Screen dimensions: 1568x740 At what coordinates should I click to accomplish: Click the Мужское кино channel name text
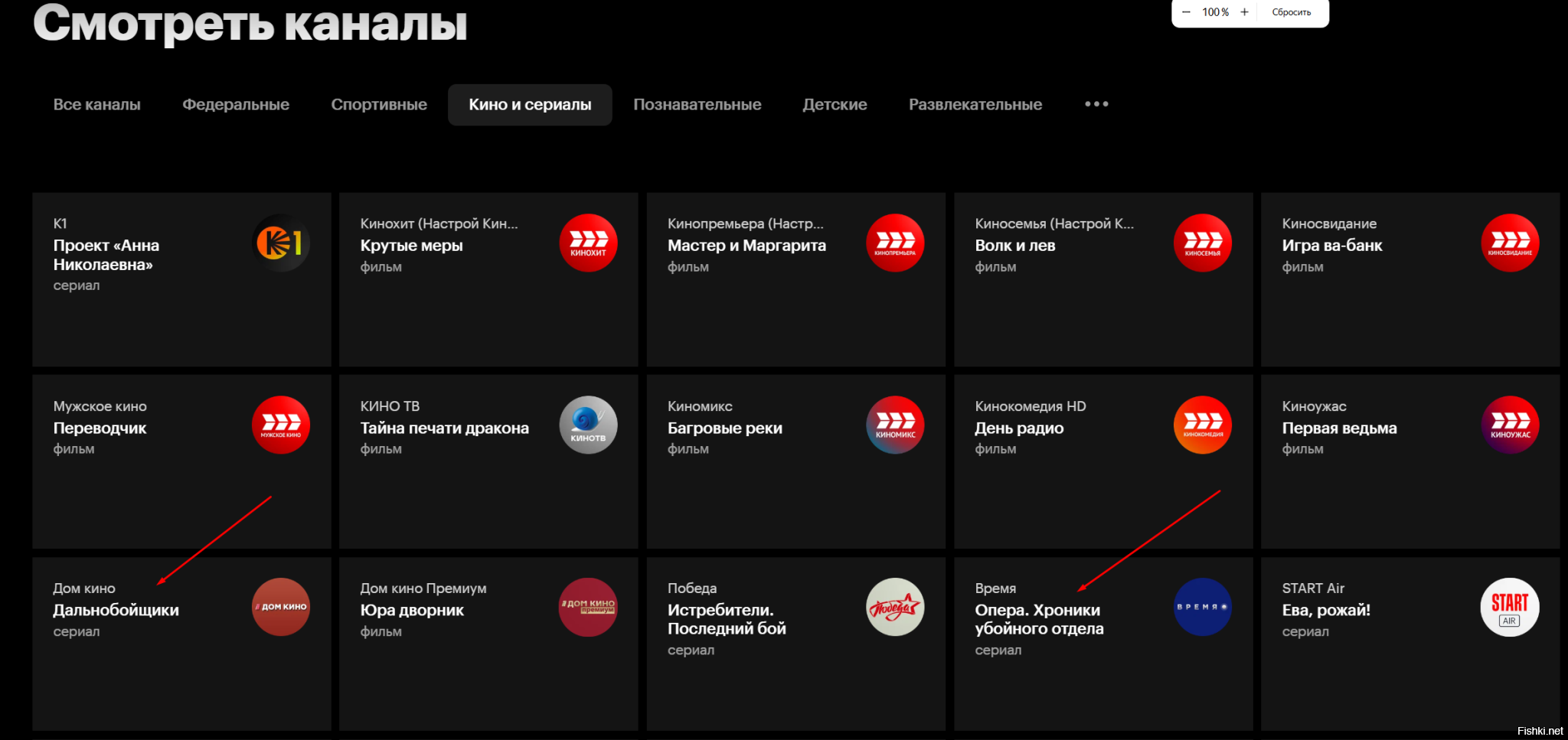(x=100, y=406)
